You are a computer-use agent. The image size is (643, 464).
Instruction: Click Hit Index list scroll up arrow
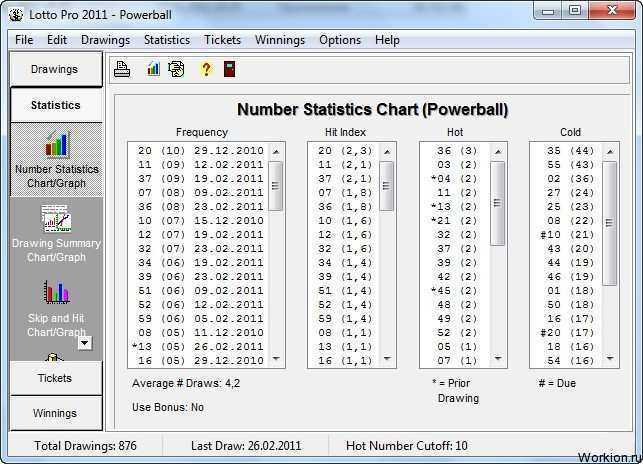pyautogui.click(x=387, y=151)
